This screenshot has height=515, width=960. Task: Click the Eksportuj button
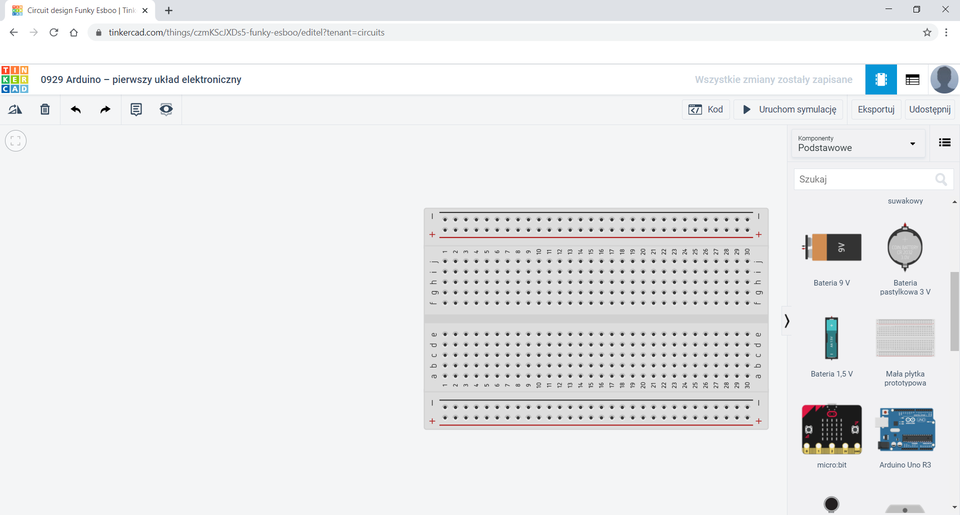coord(876,109)
